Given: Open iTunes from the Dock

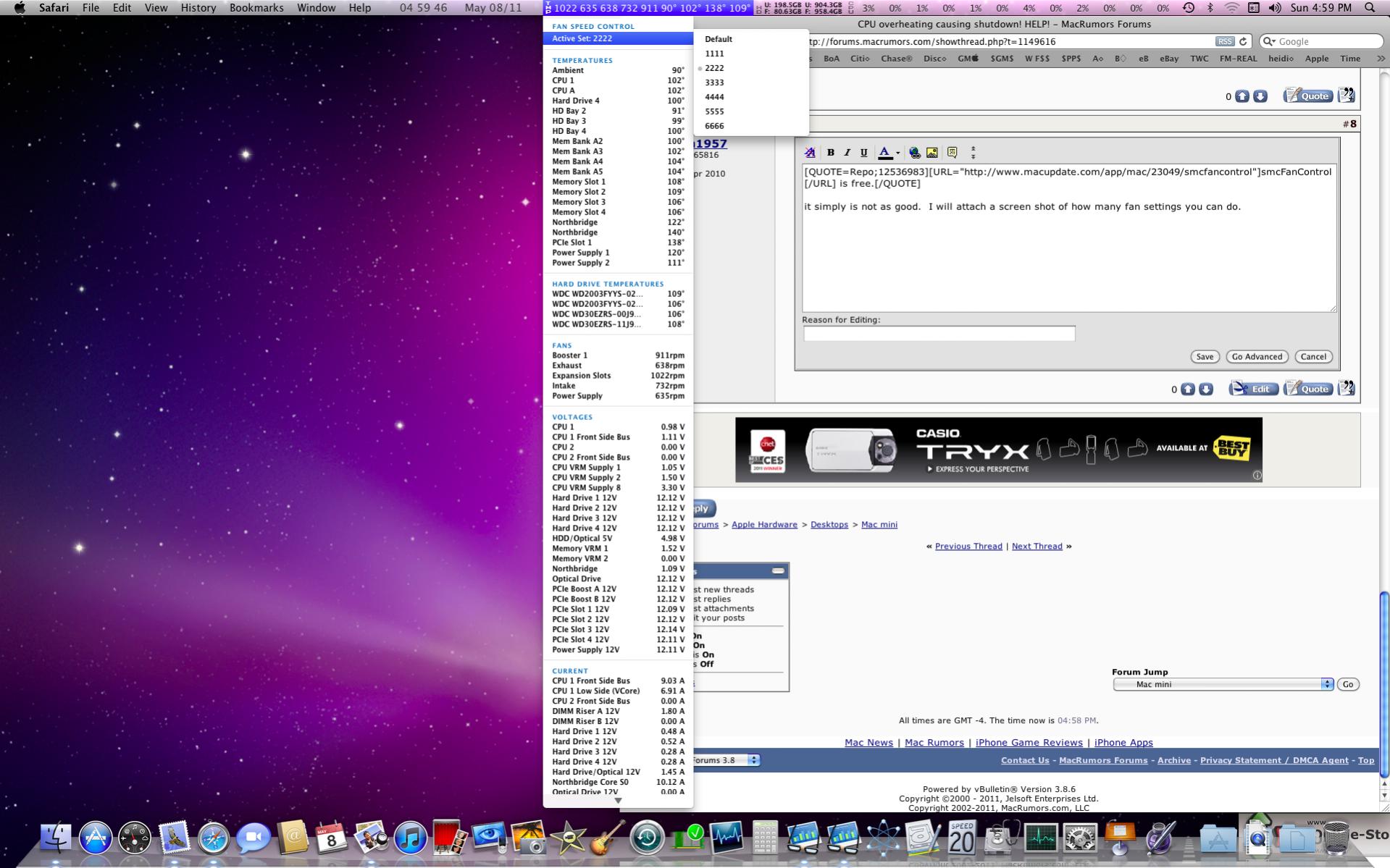Looking at the screenshot, I should (x=411, y=838).
